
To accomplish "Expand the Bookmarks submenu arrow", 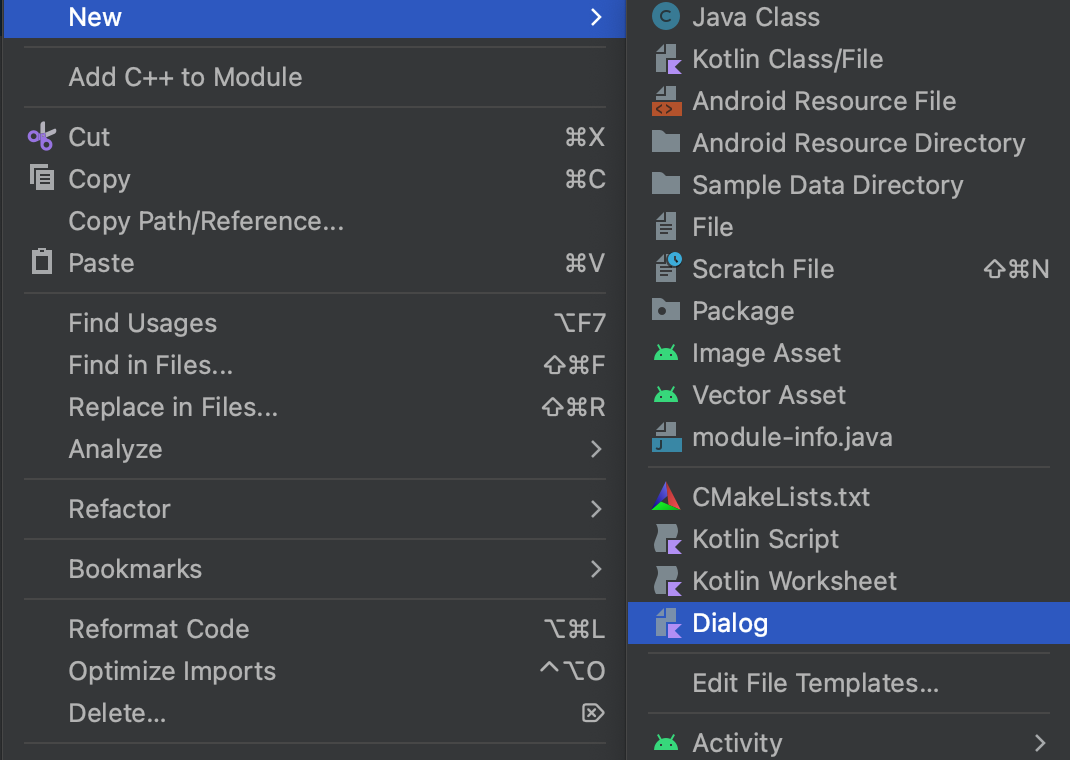I will coord(596,569).
